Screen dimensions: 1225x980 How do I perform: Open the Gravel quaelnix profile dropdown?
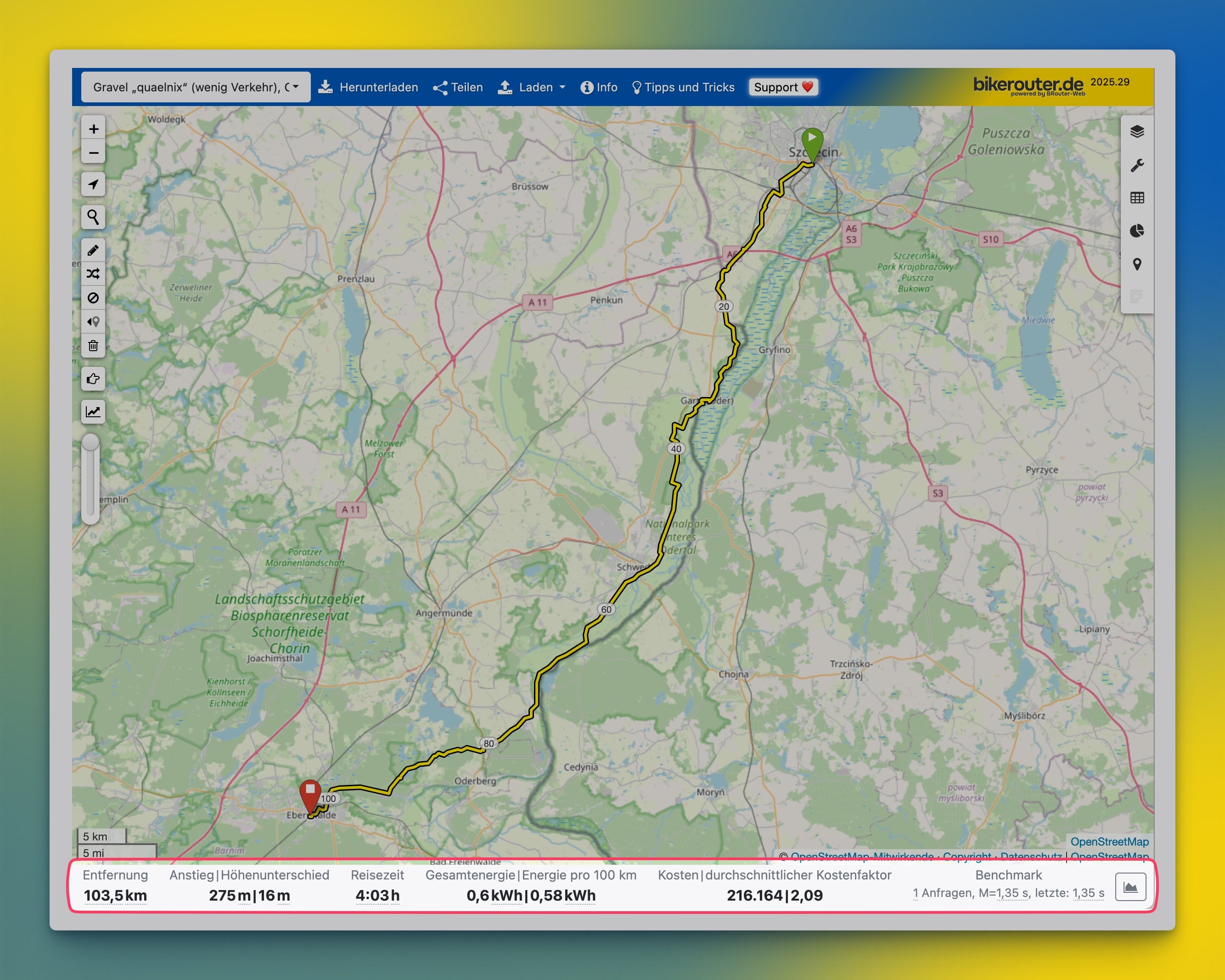196,87
